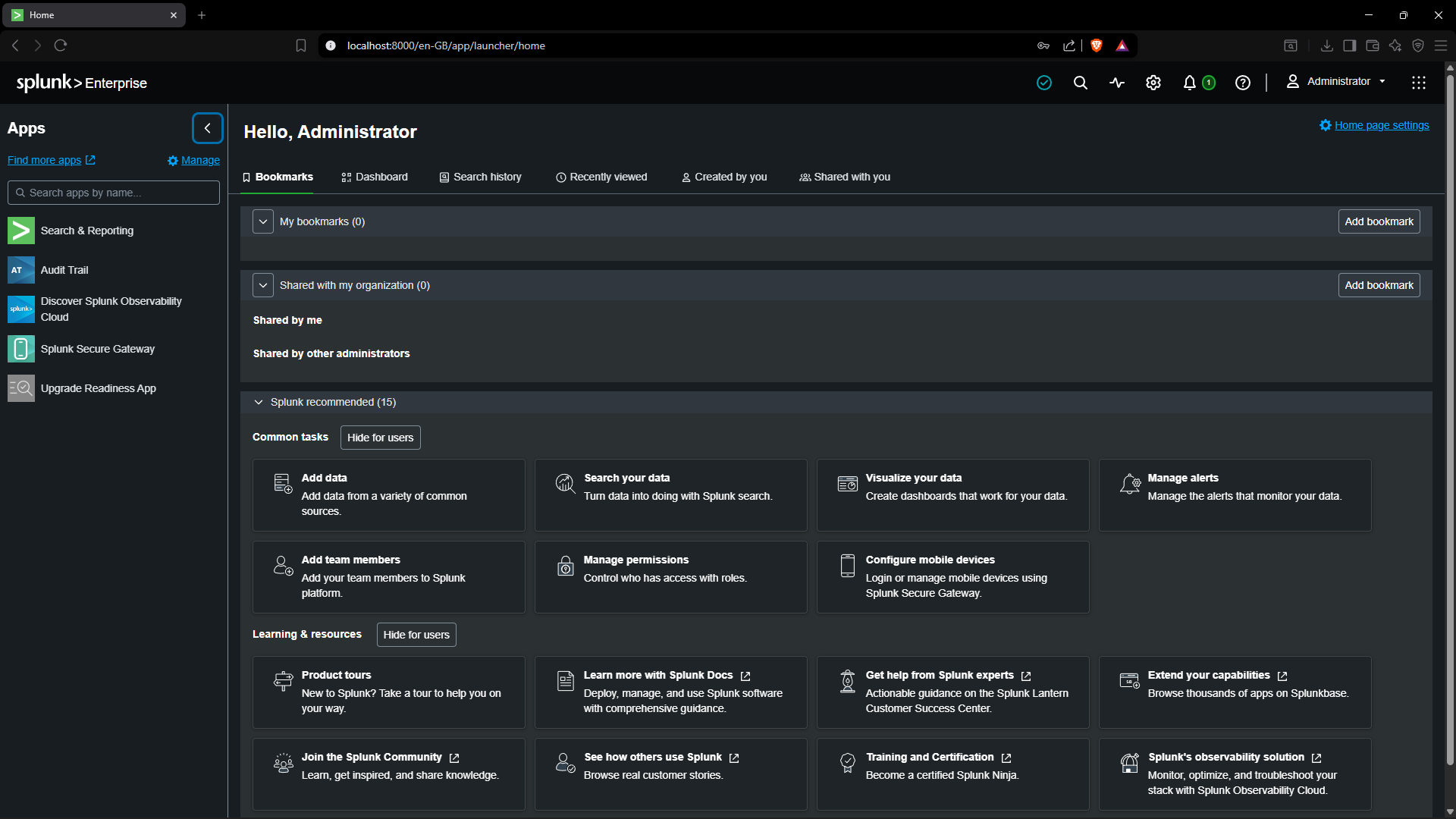Click the health status check icon
The height and width of the screenshot is (819, 1456).
tap(1044, 83)
